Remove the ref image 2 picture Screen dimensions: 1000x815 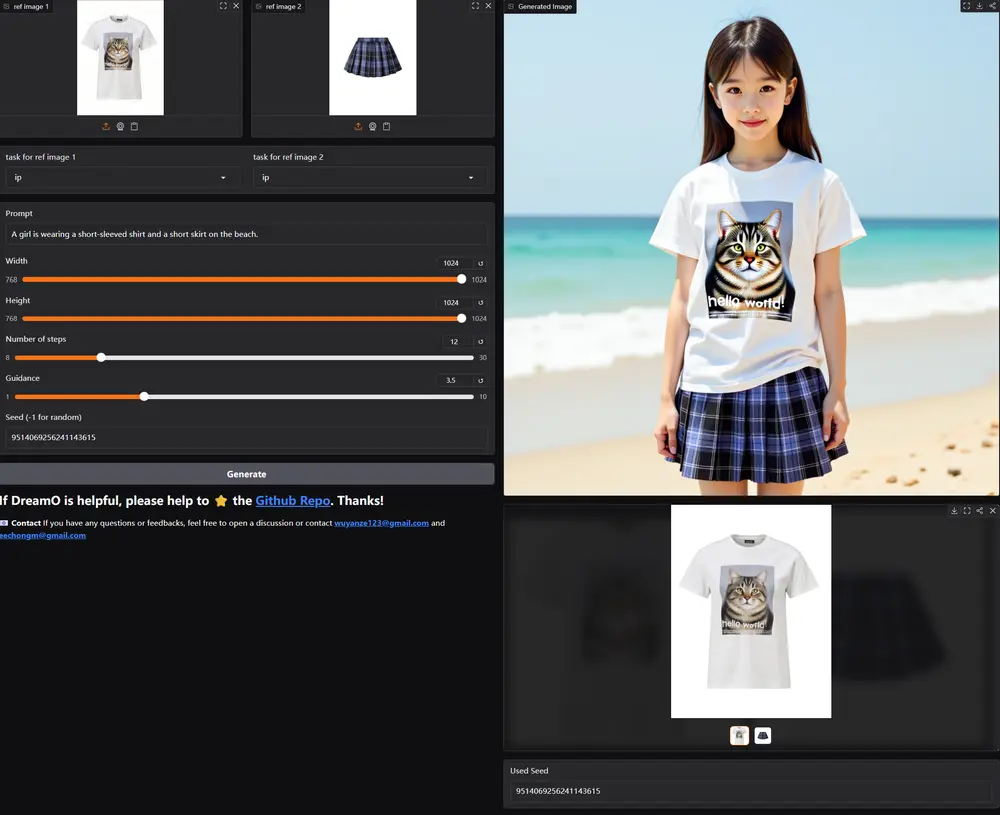(489, 6)
